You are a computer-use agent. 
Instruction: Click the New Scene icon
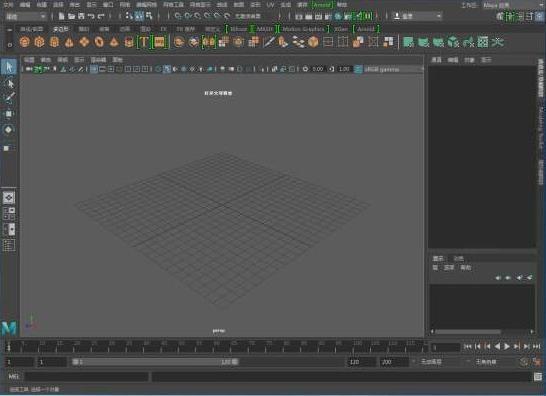[61, 16]
